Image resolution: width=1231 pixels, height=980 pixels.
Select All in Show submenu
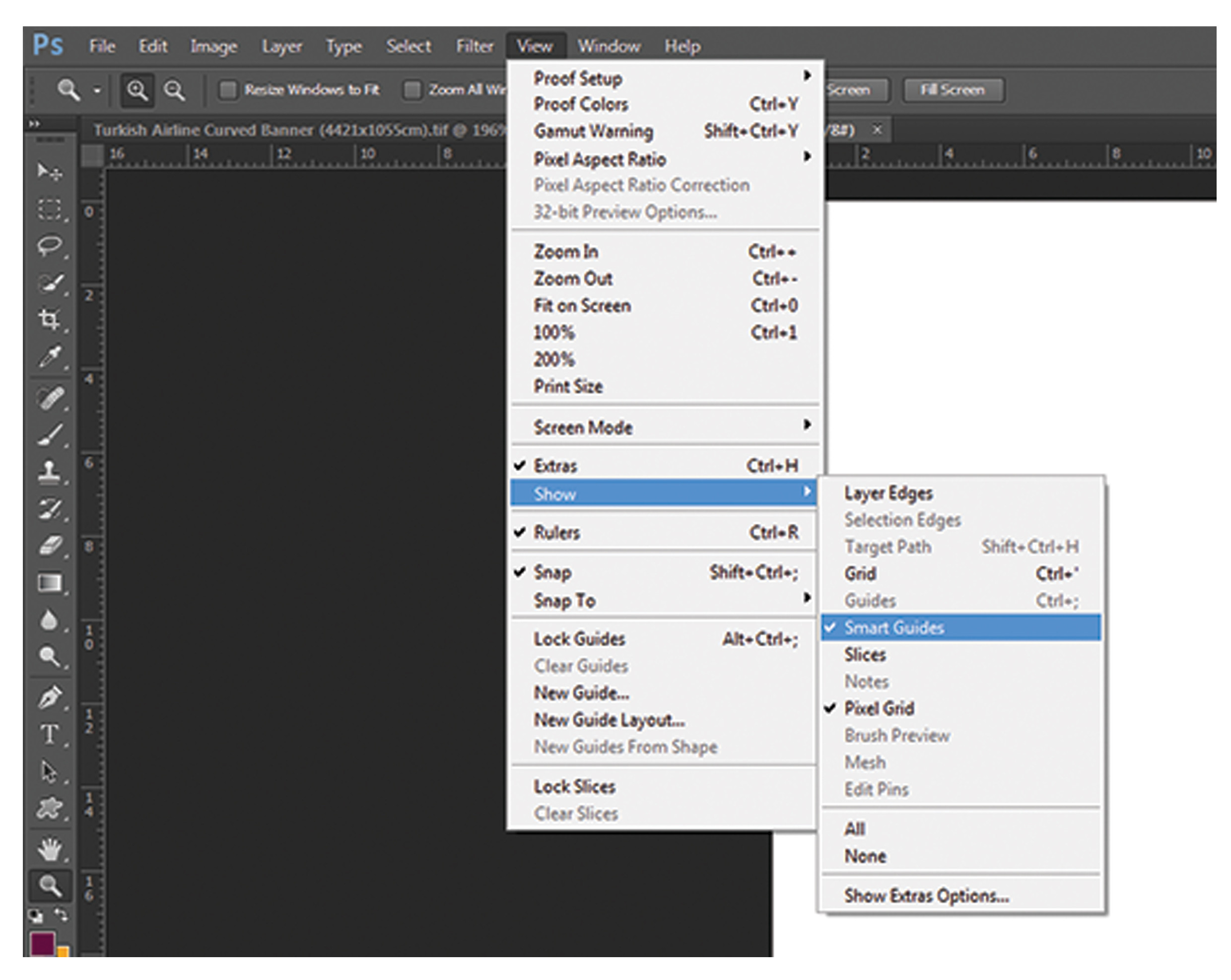(961, 829)
